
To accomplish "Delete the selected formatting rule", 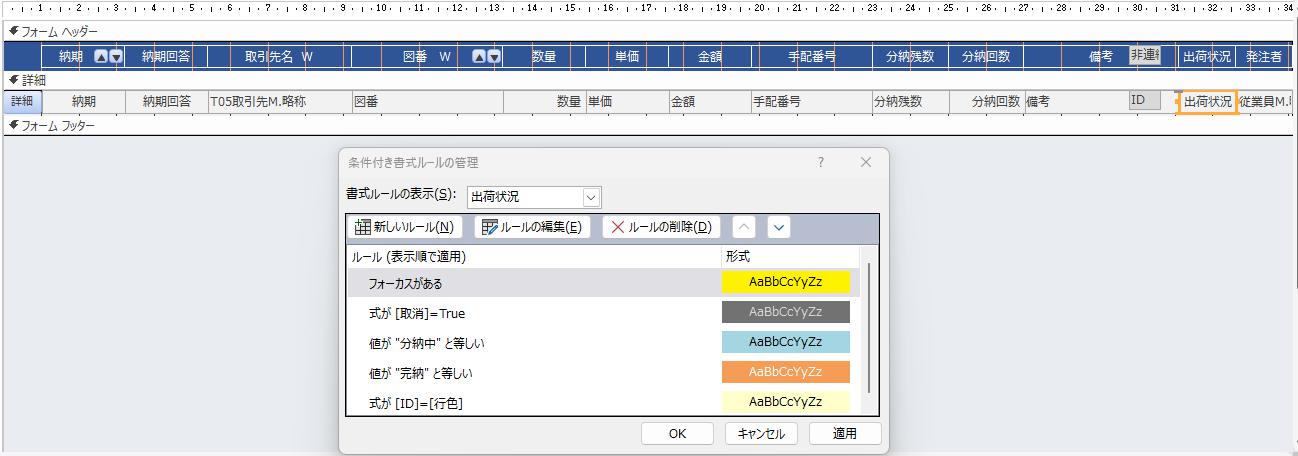I will pos(661,227).
